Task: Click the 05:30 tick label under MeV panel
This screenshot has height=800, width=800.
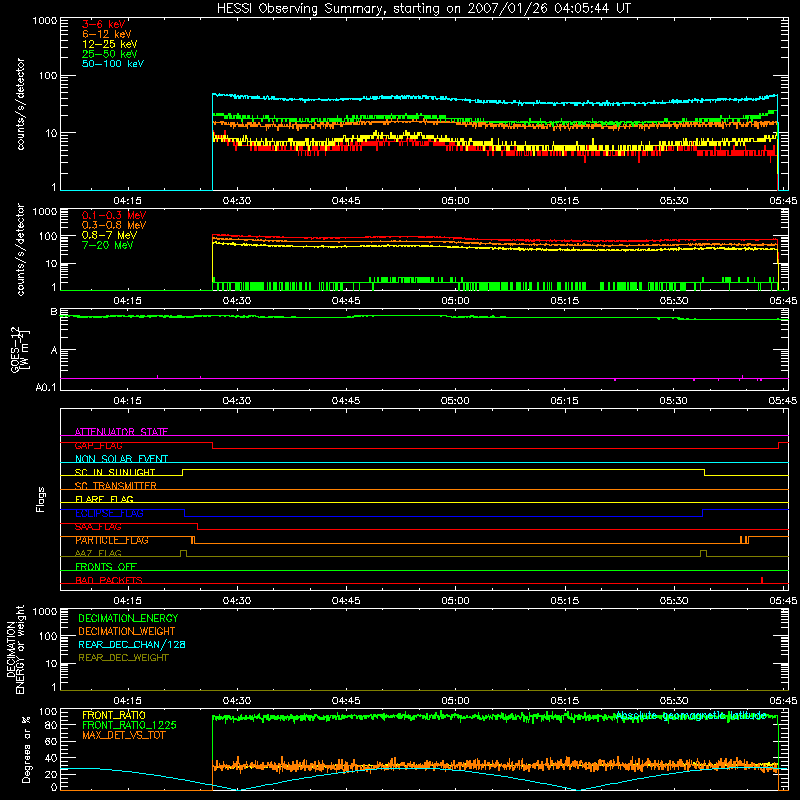Action: pos(673,301)
